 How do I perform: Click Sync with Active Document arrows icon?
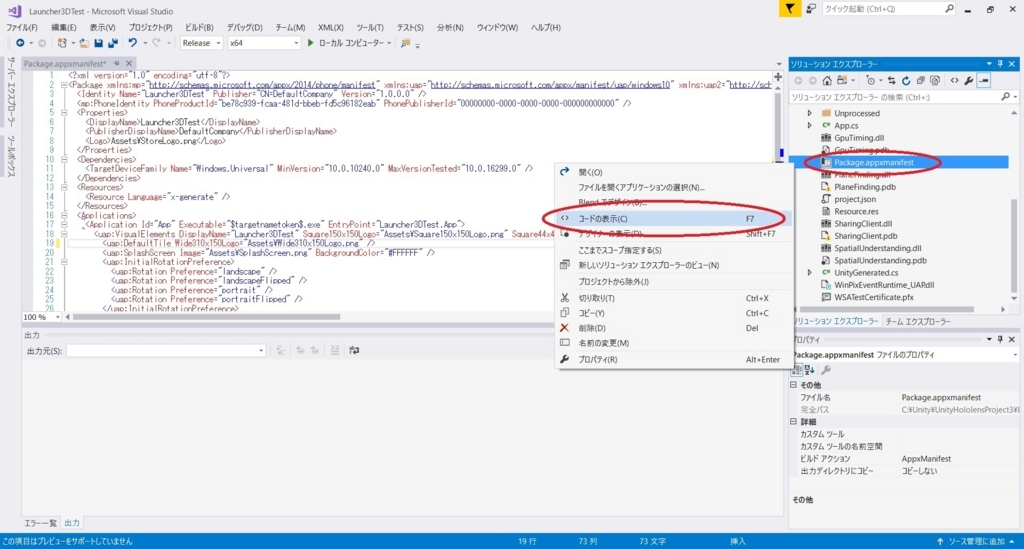891,81
